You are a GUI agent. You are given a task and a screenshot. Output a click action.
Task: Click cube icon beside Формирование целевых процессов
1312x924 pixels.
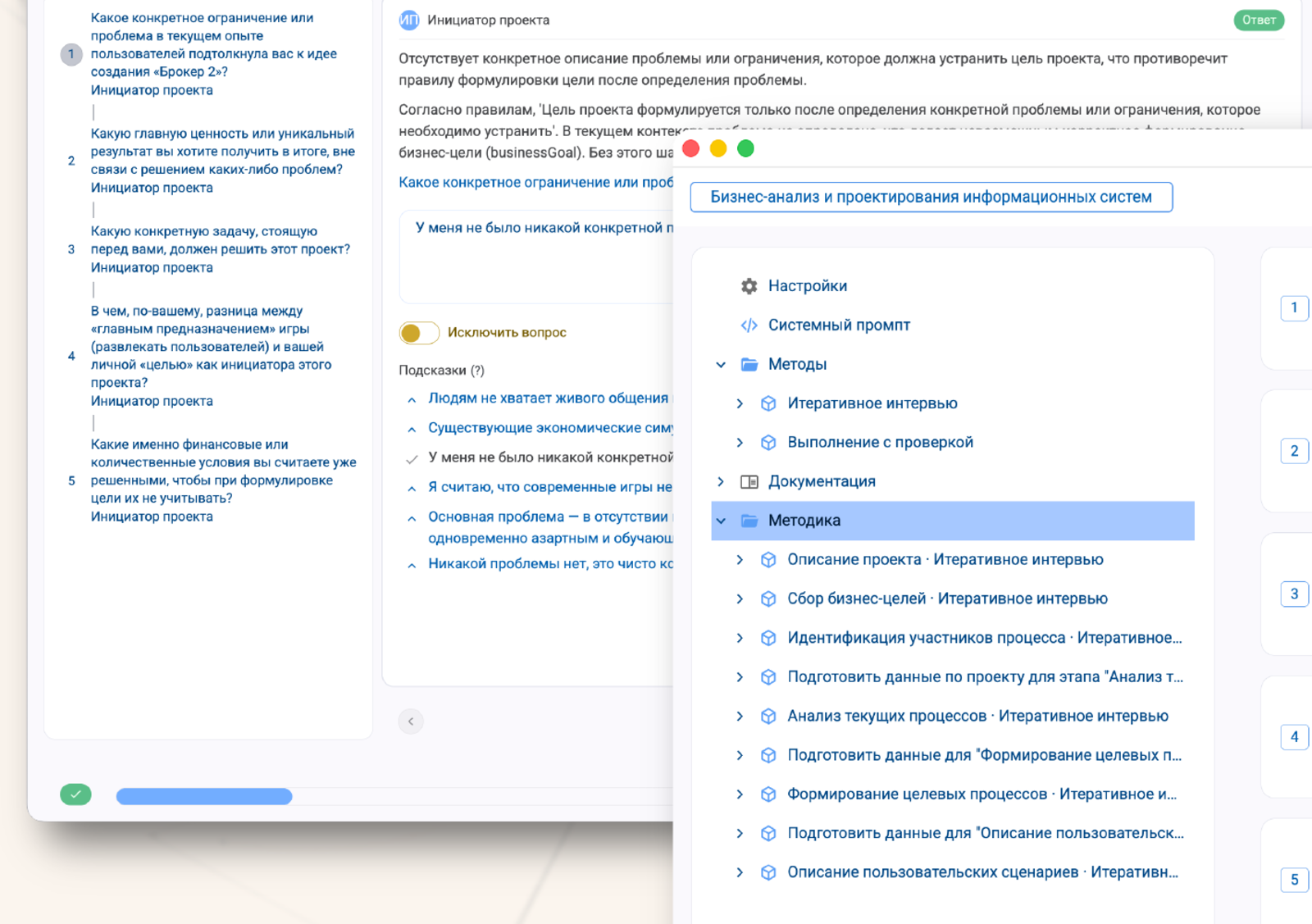[x=768, y=794]
